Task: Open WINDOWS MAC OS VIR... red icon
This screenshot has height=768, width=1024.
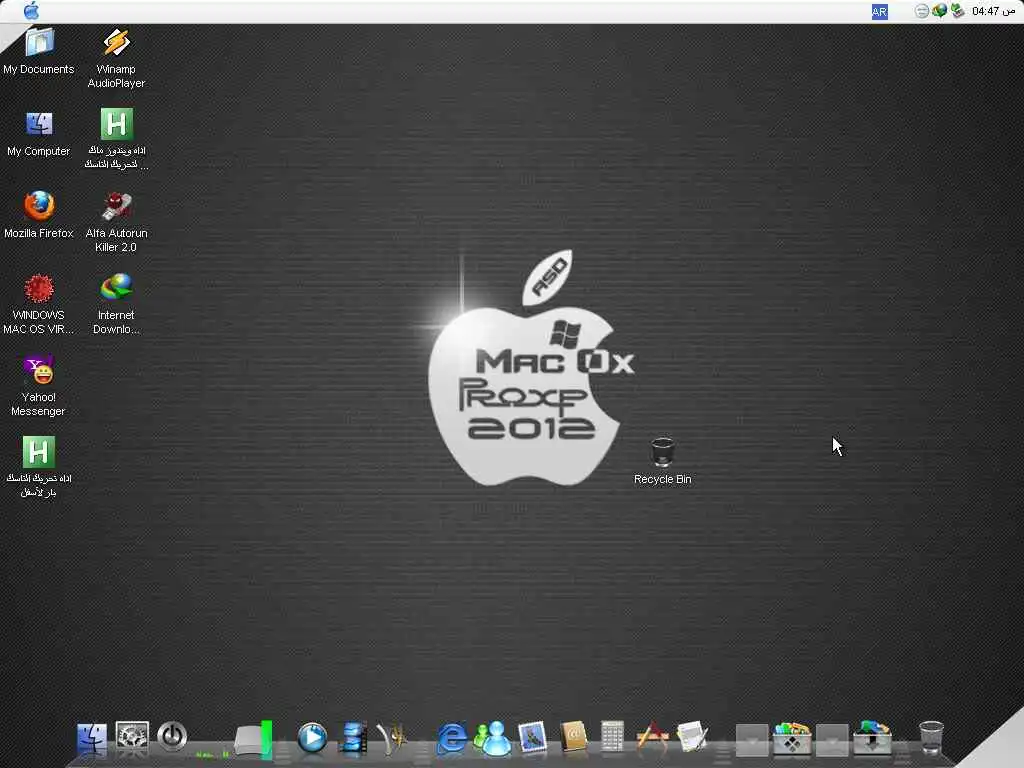Action: click(39, 288)
